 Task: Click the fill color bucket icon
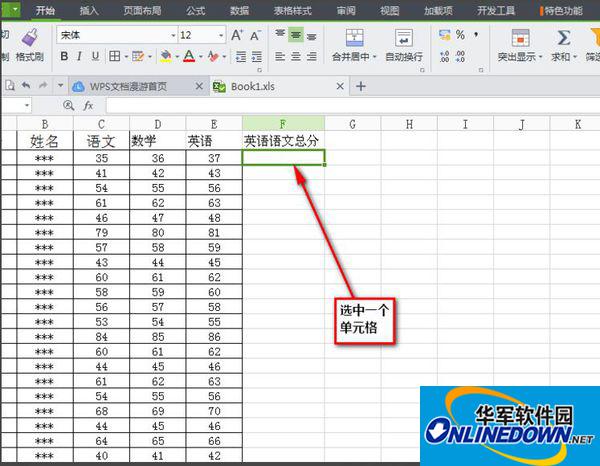(166, 56)
